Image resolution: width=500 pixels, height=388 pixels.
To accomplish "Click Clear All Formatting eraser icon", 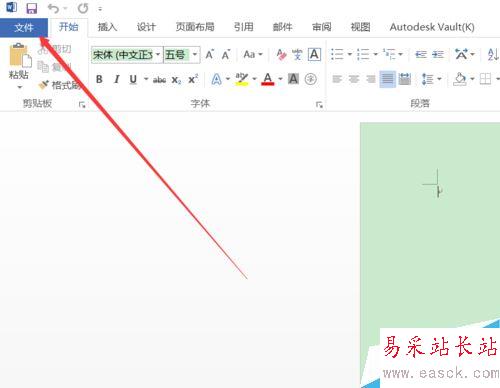I will (281, 54).
